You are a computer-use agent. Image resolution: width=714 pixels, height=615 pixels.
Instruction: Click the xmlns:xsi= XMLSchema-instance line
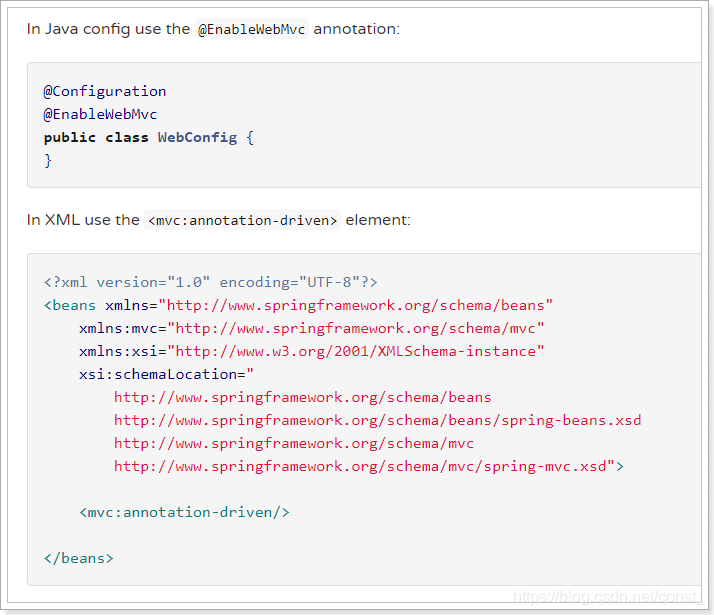[311, 351]
